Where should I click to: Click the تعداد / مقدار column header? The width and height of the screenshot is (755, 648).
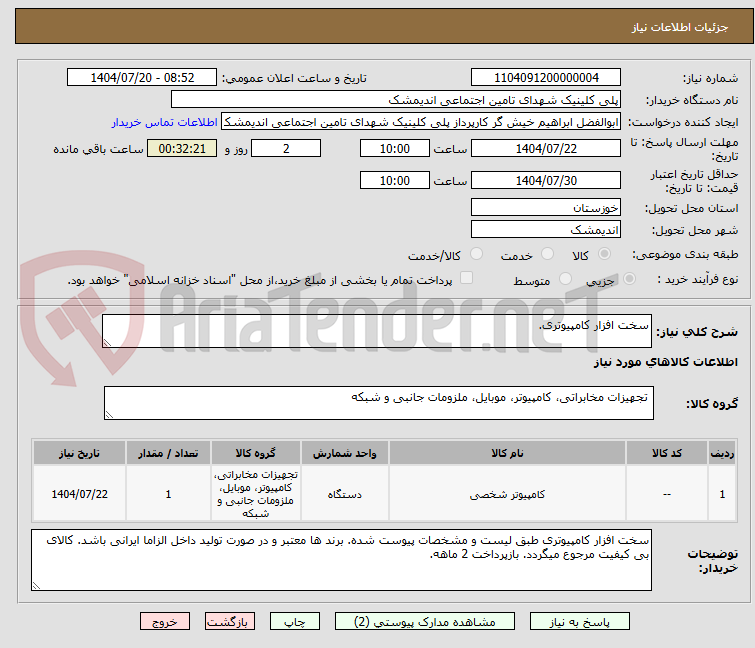coord(168,453)
